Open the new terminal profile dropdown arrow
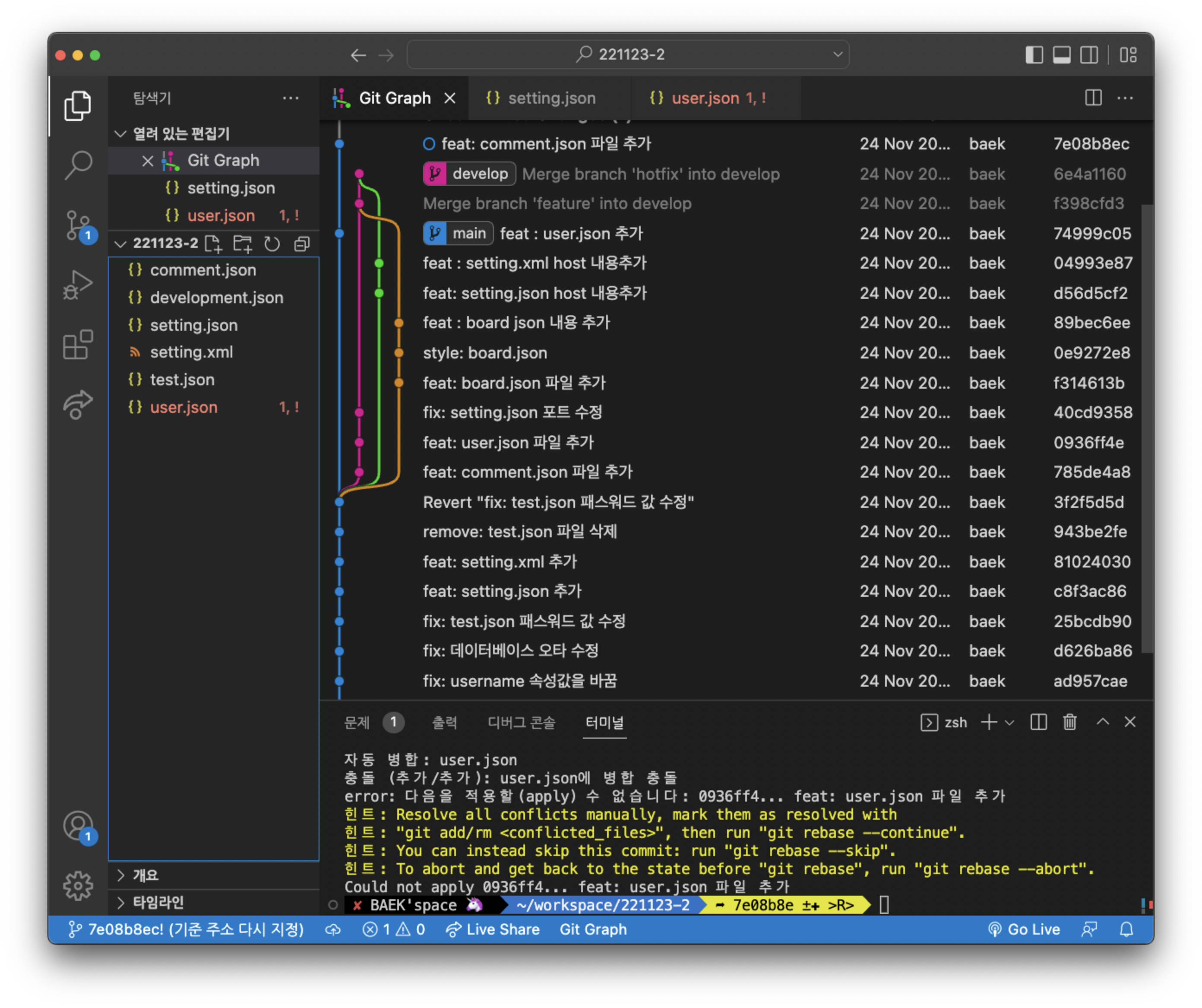Screen dimensions: 1202x1008 click(1010, 723)
